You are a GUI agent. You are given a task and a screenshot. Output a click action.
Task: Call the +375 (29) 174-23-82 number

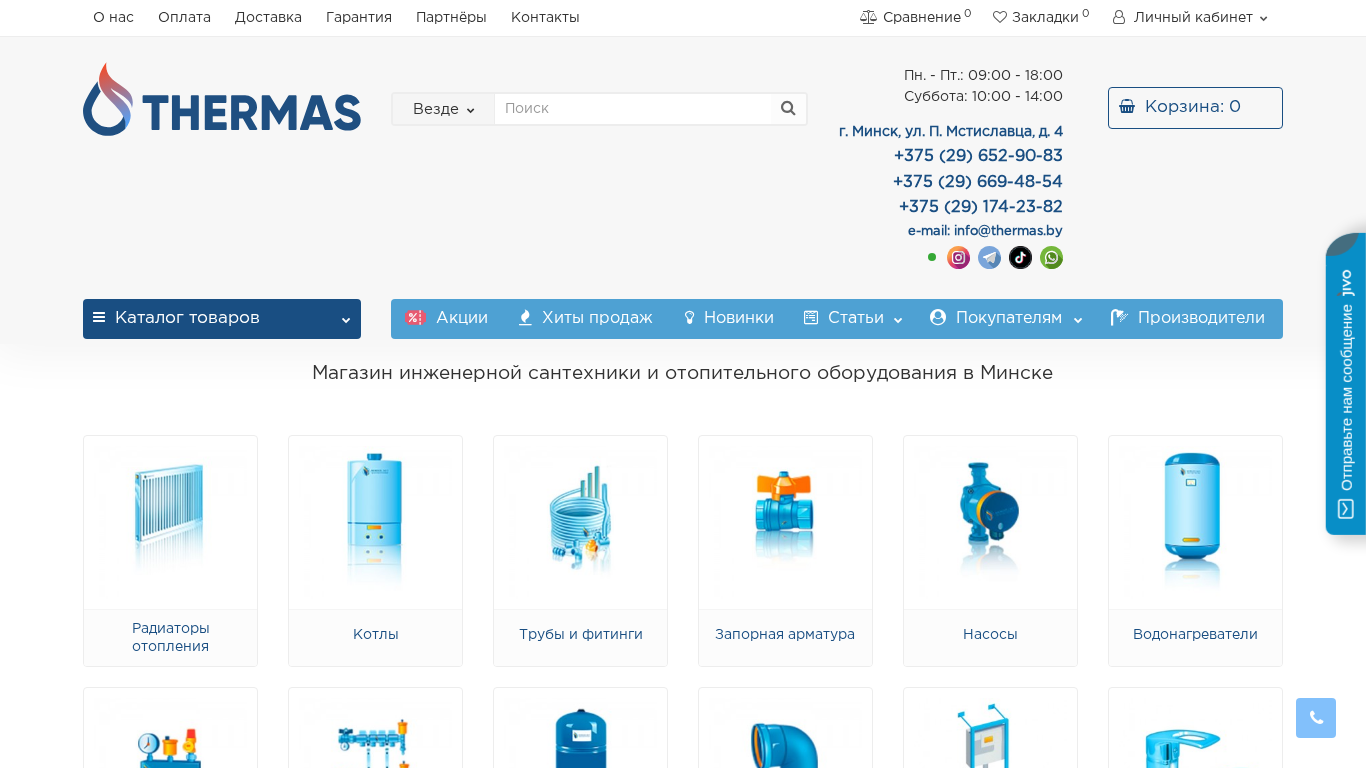[x=980, y=207]
